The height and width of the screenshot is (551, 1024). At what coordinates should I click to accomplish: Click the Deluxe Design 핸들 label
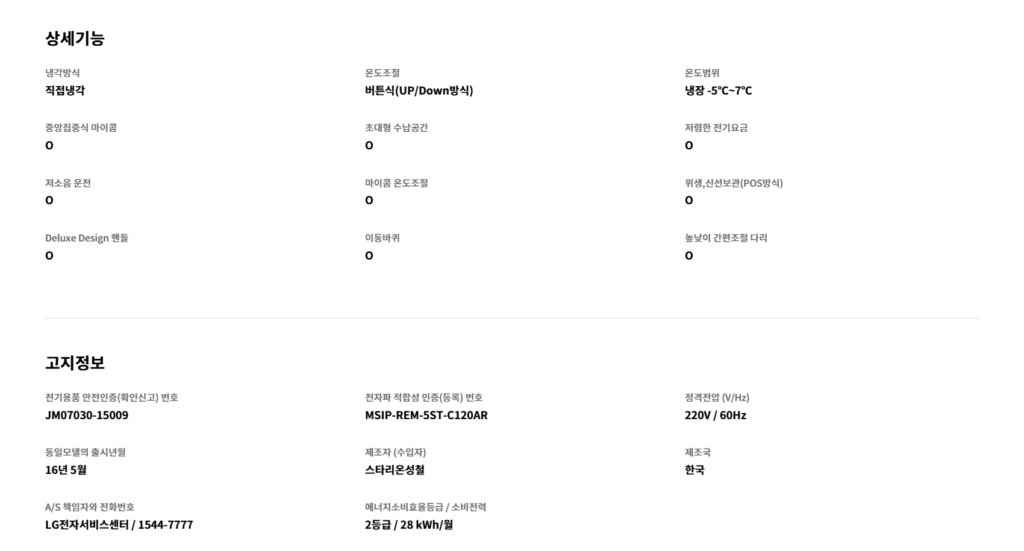87,238
